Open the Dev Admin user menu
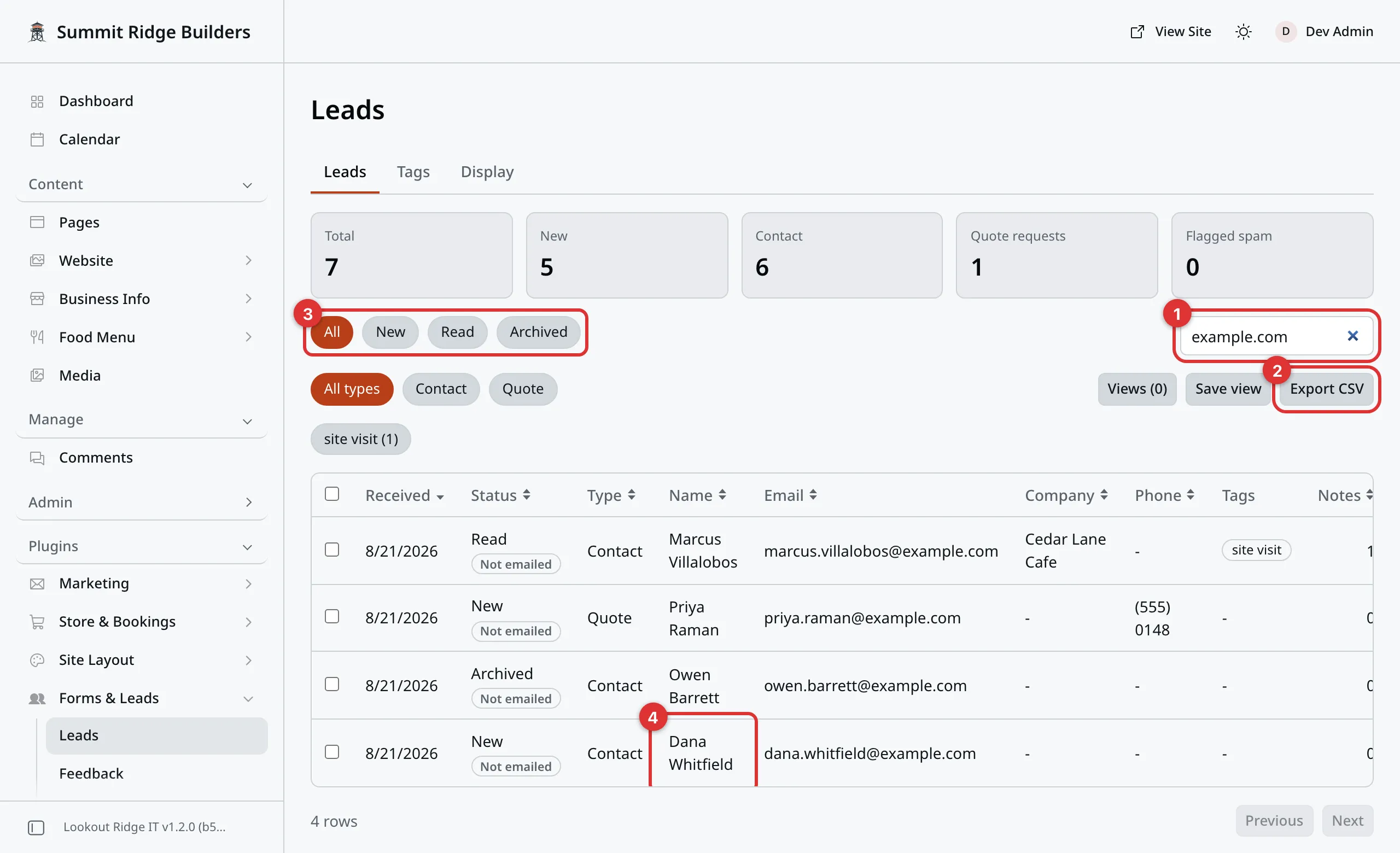This screenshot has width=1400, height=853. point(1325,32)
